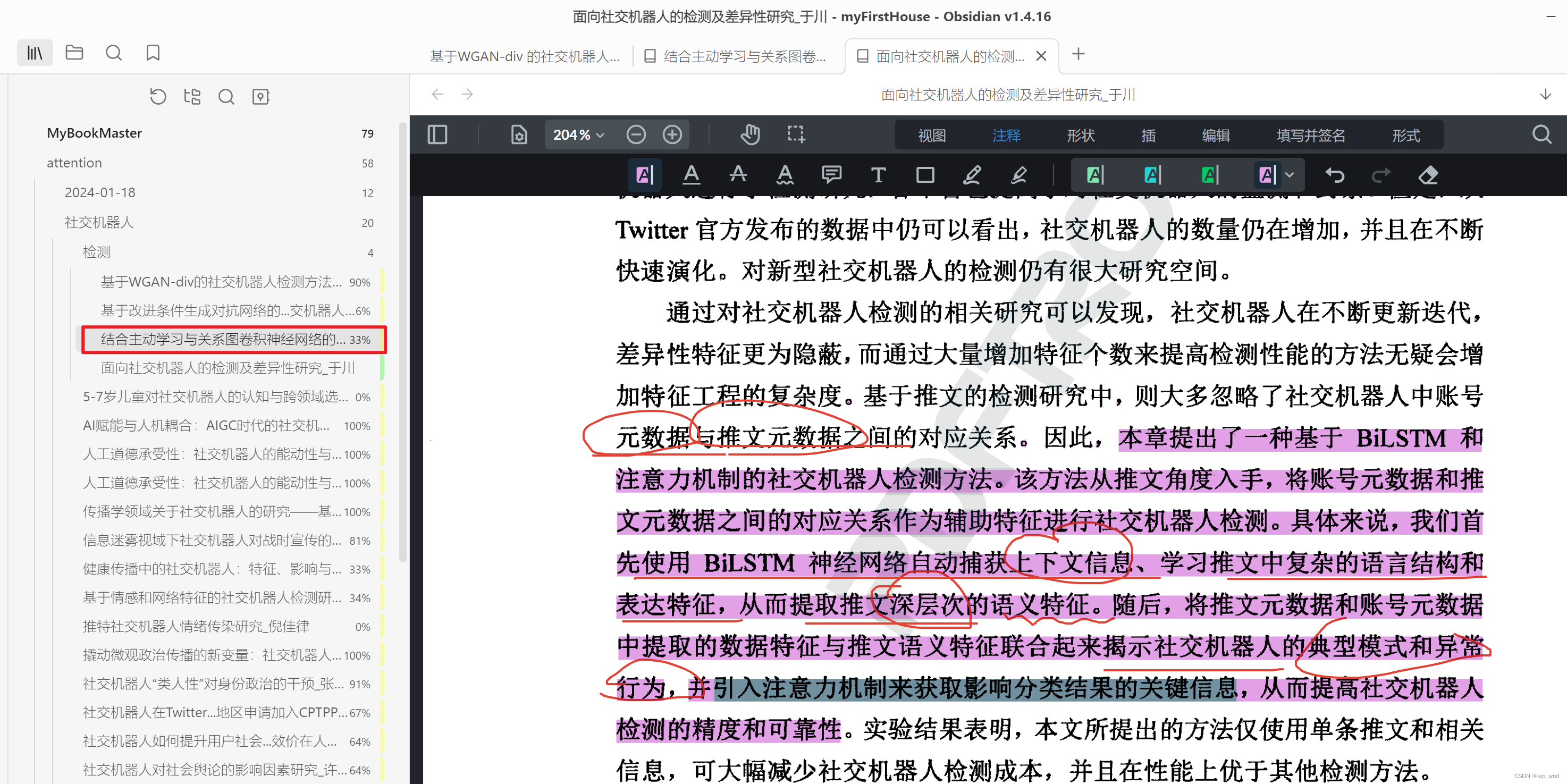This screenshot has width=1567, height=784.
Task: Open a new tab with plus button
Action: pyautogui.click(x=1078, y=54)
